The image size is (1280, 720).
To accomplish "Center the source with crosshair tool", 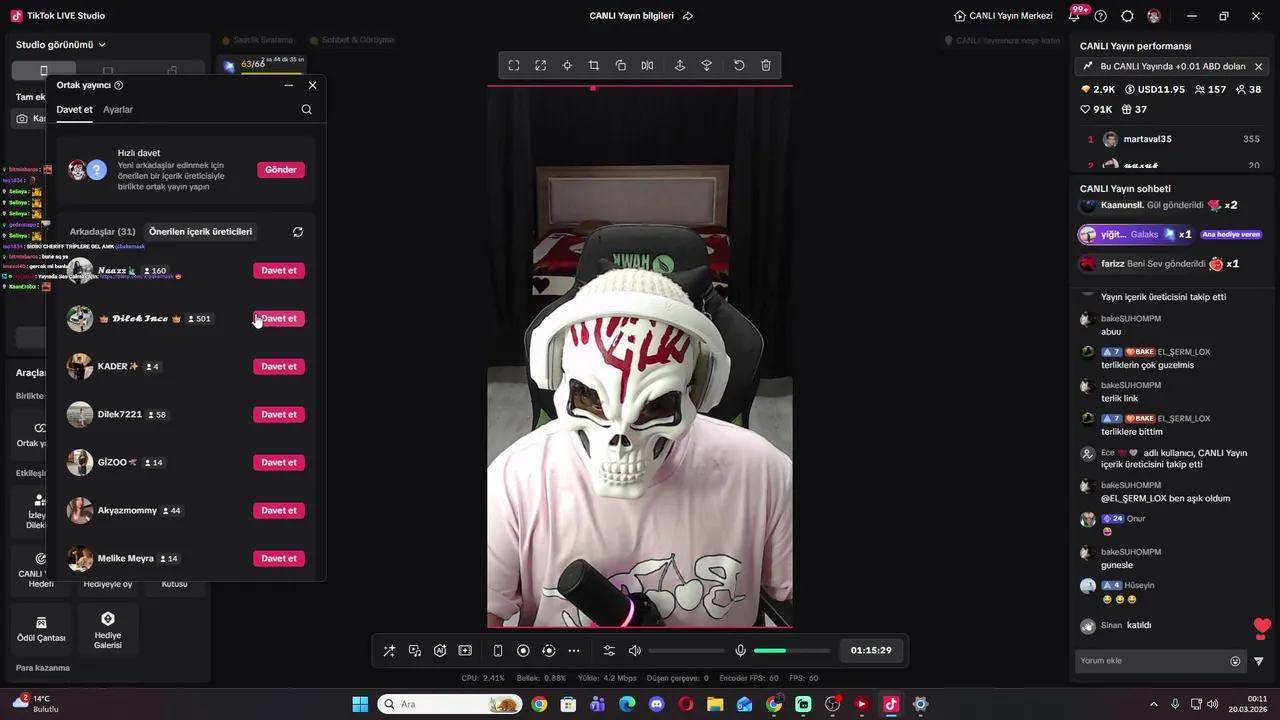I will pos(567,65).
